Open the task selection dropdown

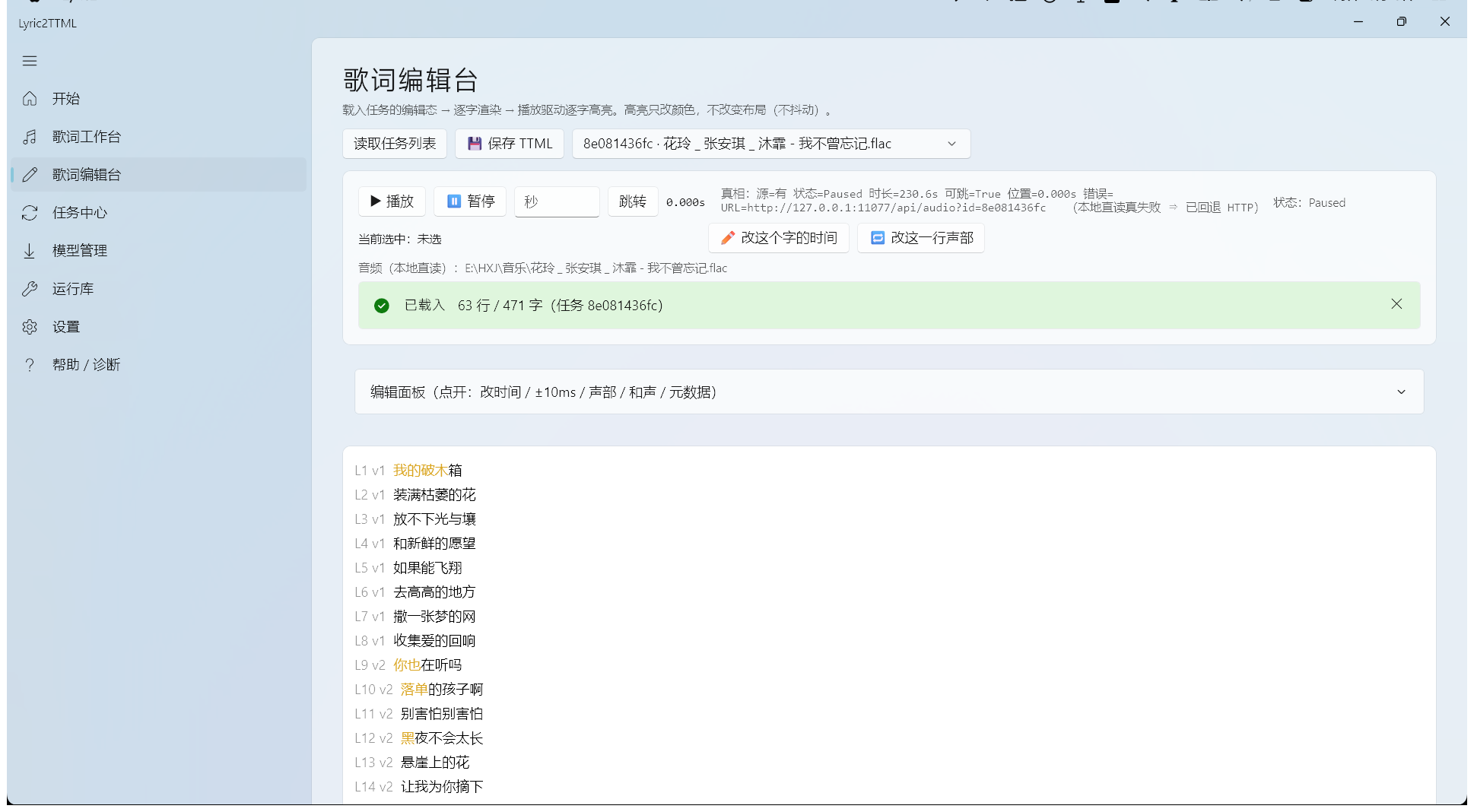coord(771,144)
